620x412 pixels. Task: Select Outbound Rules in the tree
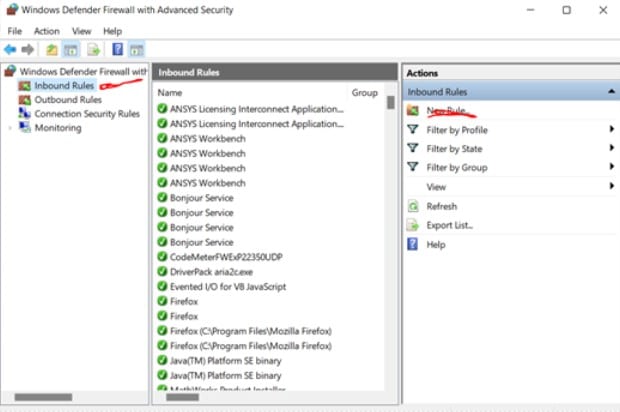68,100
